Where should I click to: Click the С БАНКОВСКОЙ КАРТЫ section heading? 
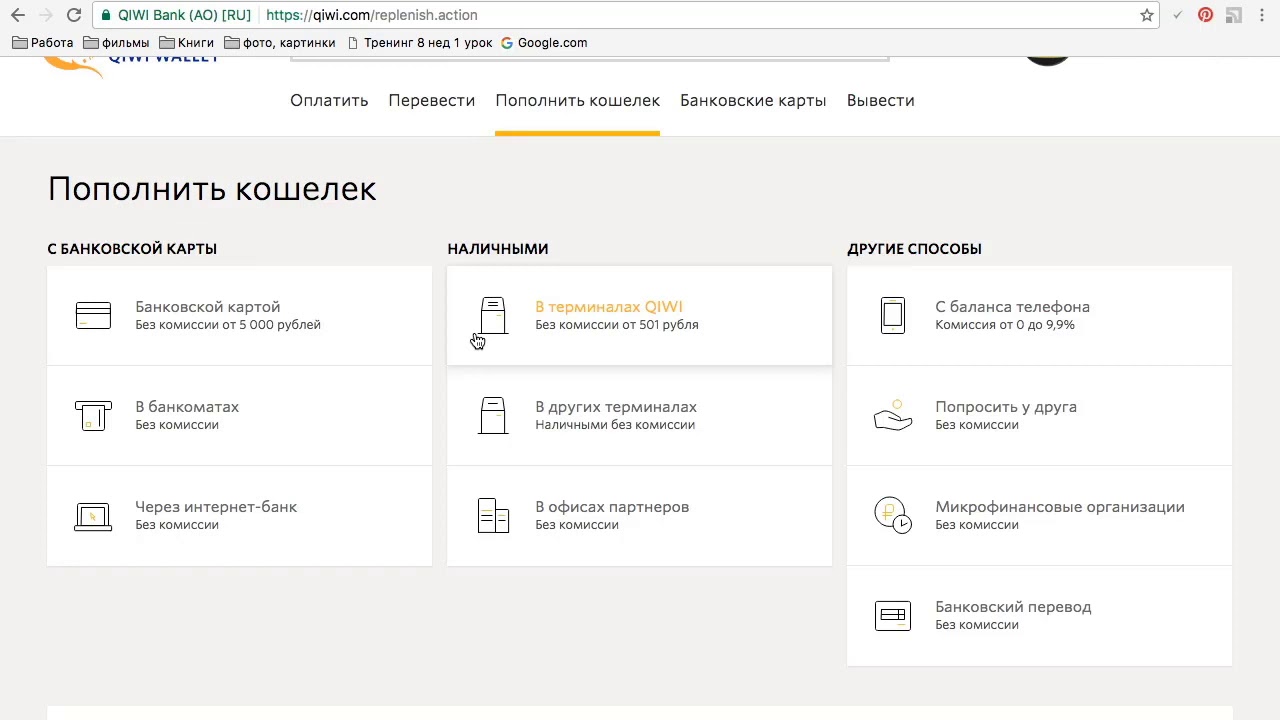(132, 249)
